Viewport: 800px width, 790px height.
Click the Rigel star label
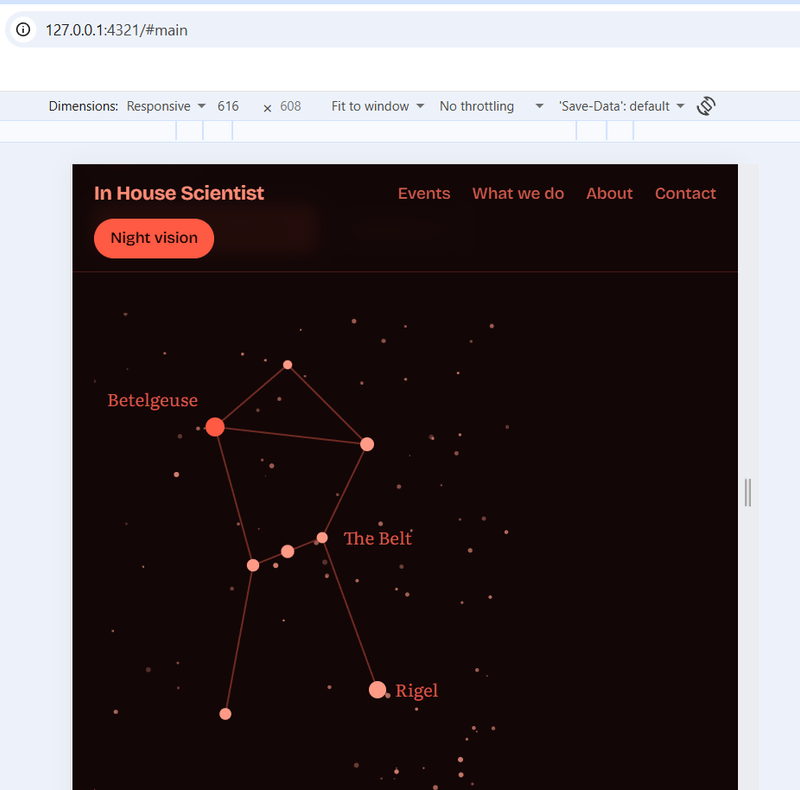(416, 691)
